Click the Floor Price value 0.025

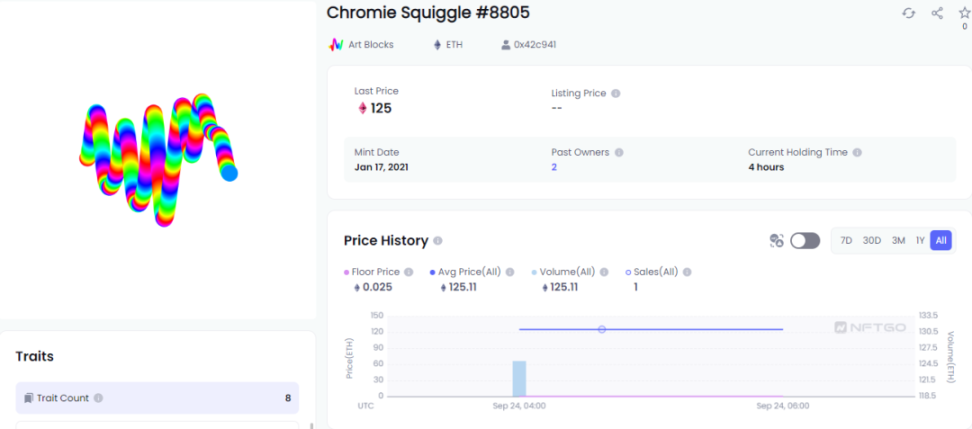(x=378, y=288)
